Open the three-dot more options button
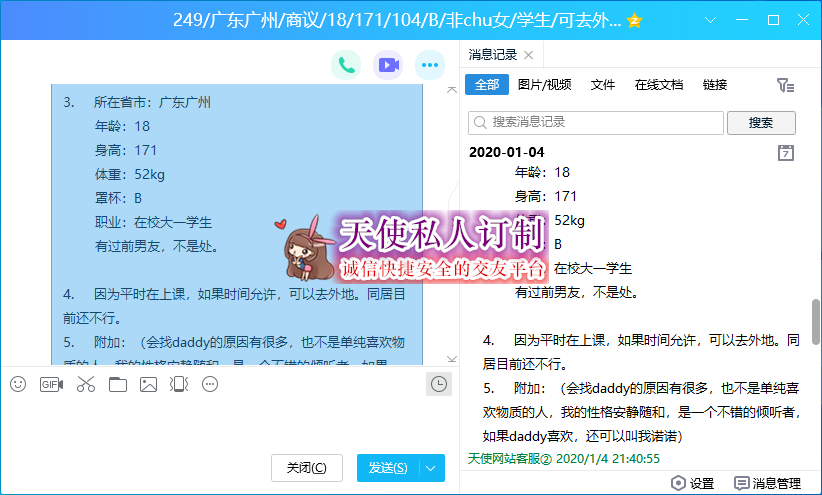 (x=429, y=66)
